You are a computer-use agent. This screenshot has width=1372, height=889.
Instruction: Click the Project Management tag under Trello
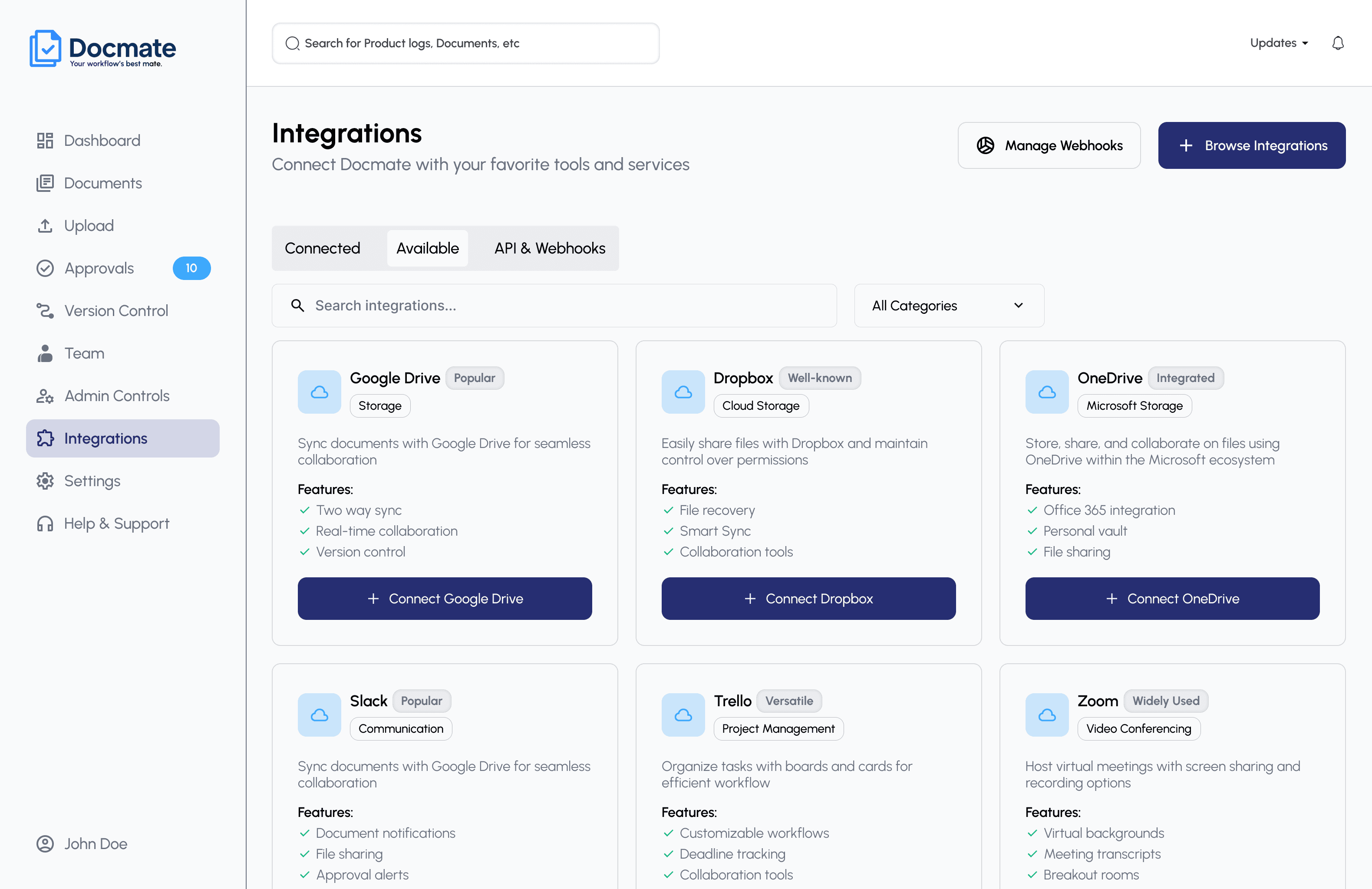(778, 729)
